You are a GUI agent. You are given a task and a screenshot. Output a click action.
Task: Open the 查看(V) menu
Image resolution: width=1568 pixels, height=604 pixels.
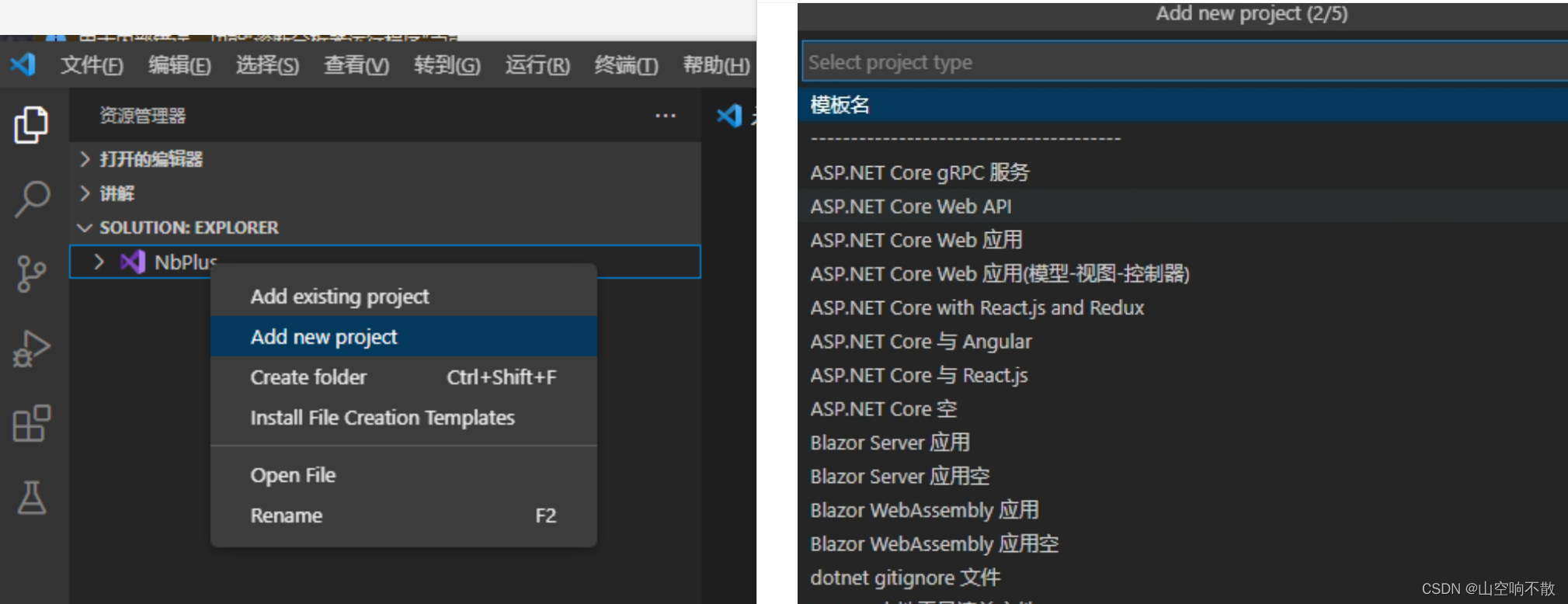[356, 65]
